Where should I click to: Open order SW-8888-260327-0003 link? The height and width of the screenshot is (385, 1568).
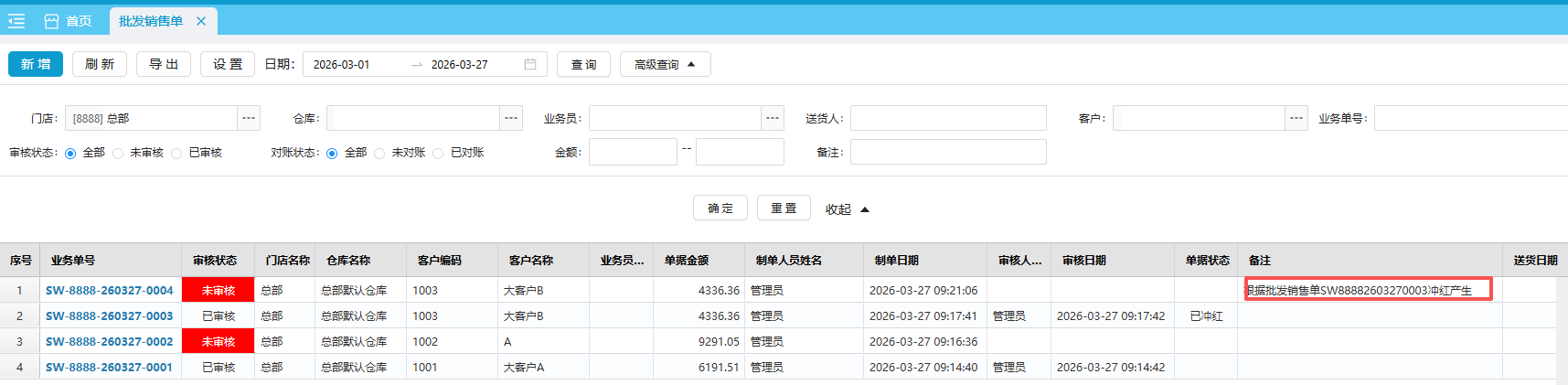click(109, 315)
